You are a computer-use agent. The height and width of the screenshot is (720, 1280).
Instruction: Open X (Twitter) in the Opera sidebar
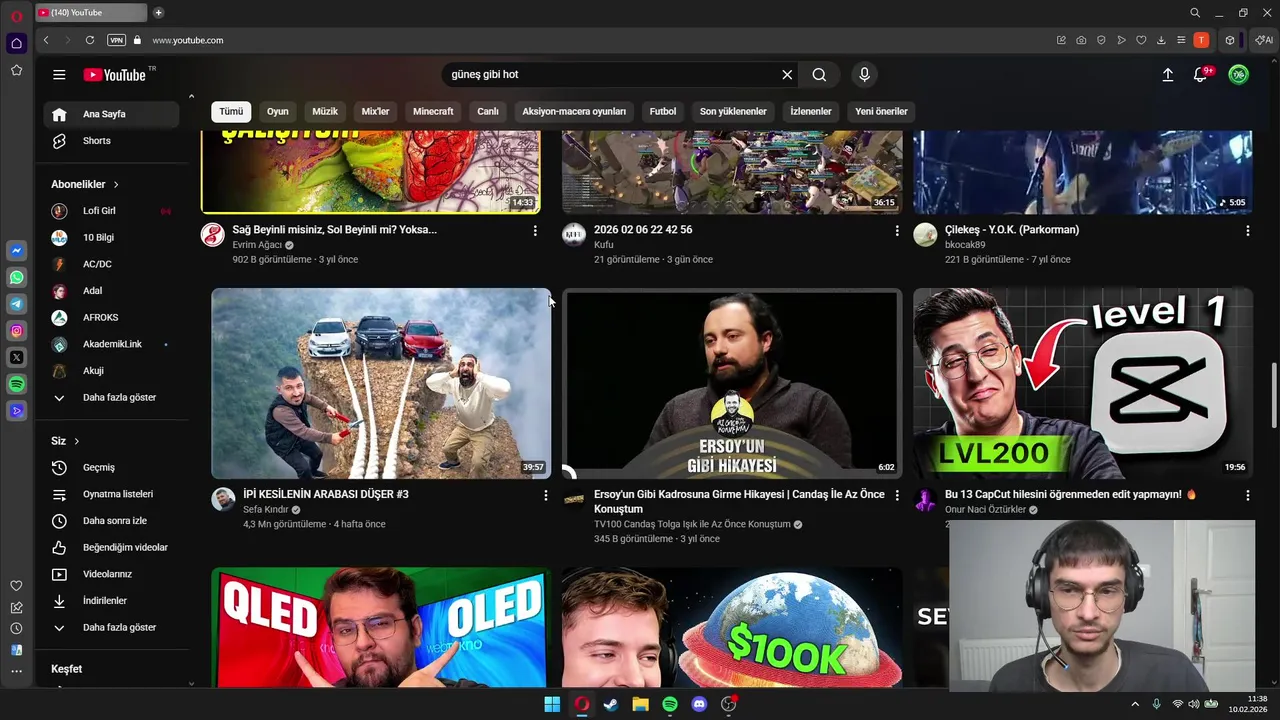[x=16, y=357]
